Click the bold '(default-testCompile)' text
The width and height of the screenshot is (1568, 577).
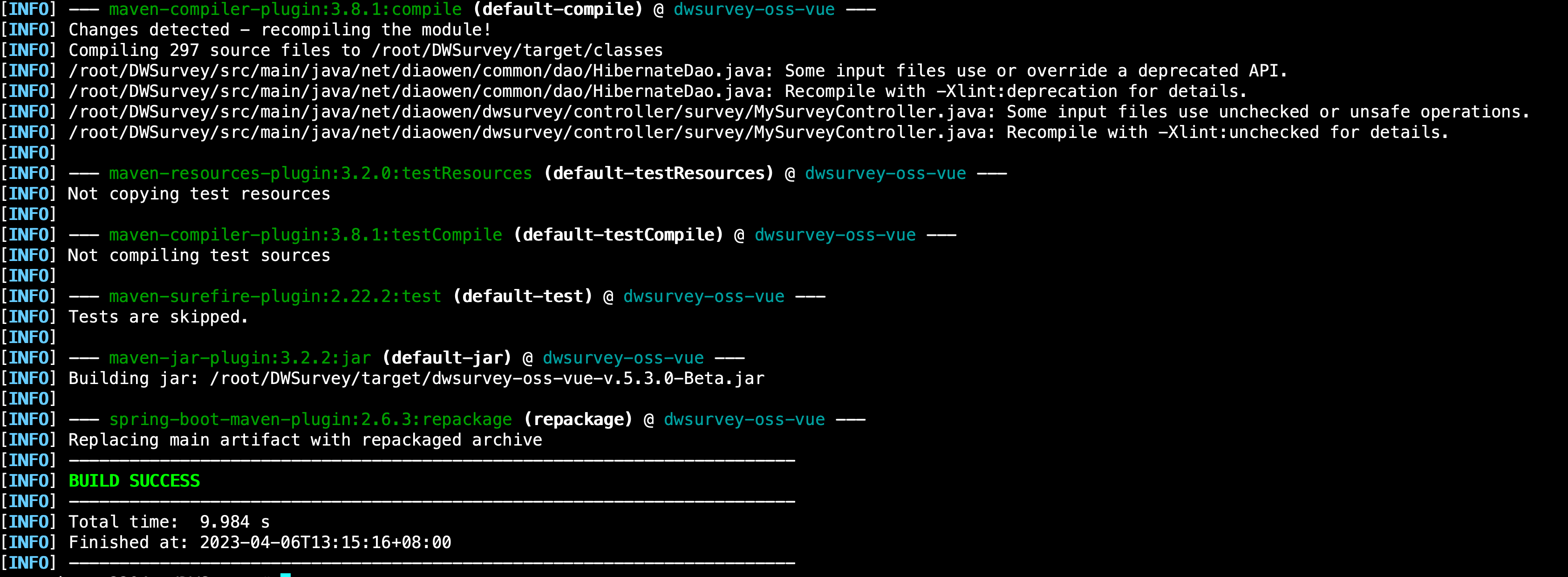(x=619, y=234)
